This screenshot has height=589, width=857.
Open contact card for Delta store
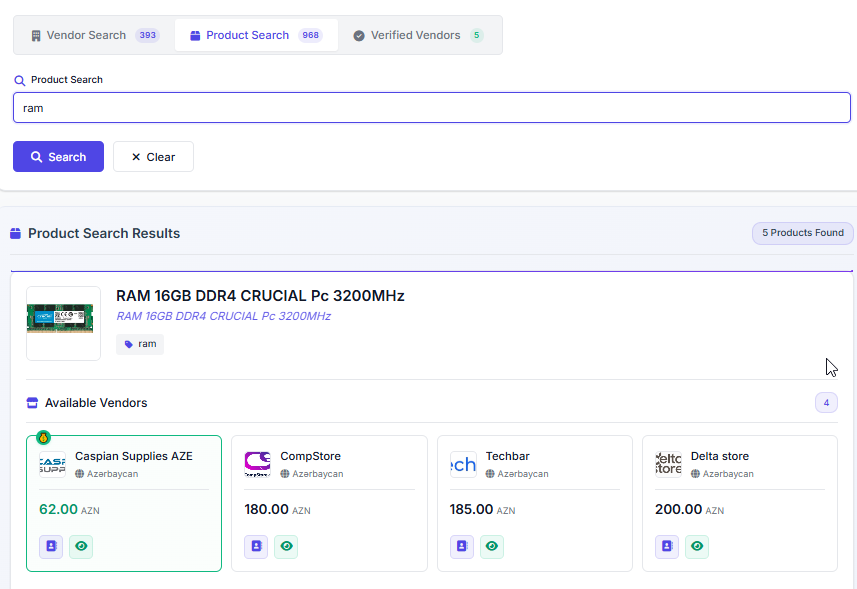[667, 546]
